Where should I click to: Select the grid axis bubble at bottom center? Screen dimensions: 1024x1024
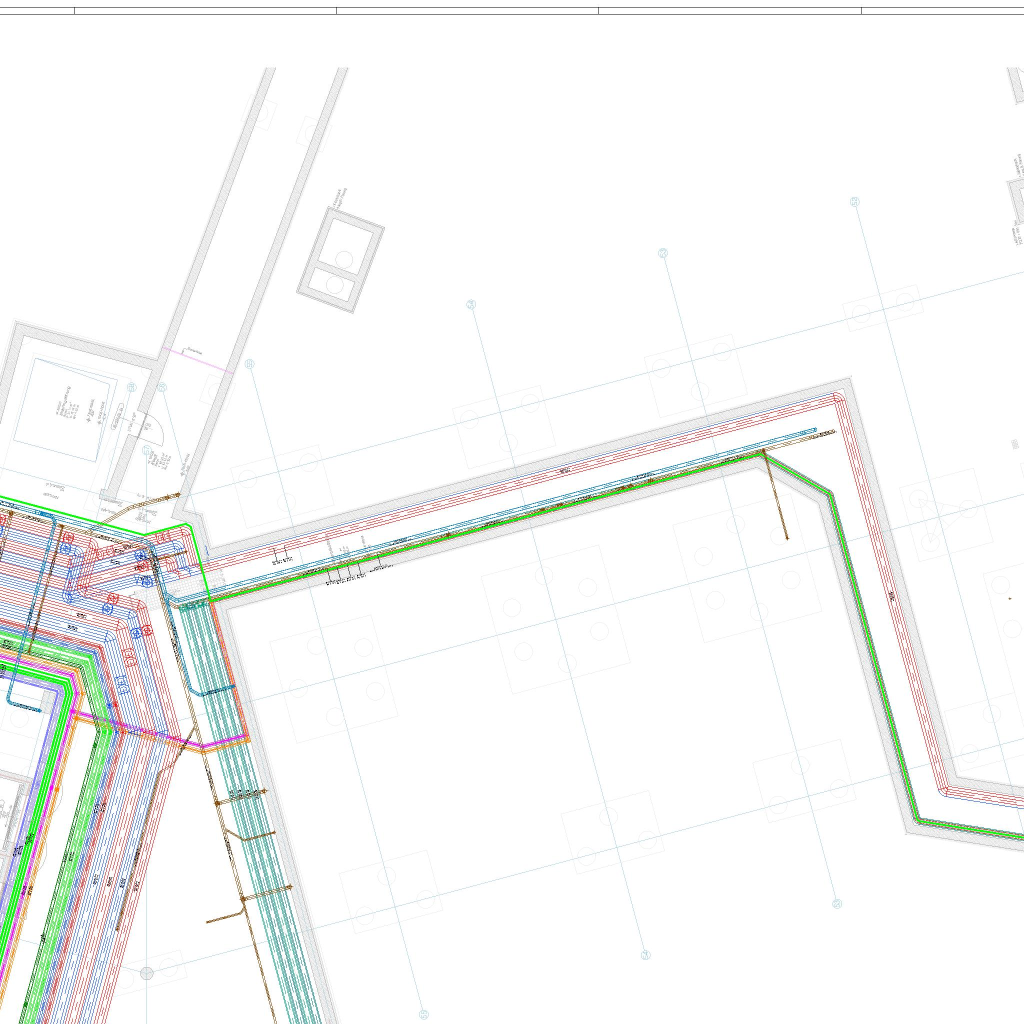click(x=646, y=955)
